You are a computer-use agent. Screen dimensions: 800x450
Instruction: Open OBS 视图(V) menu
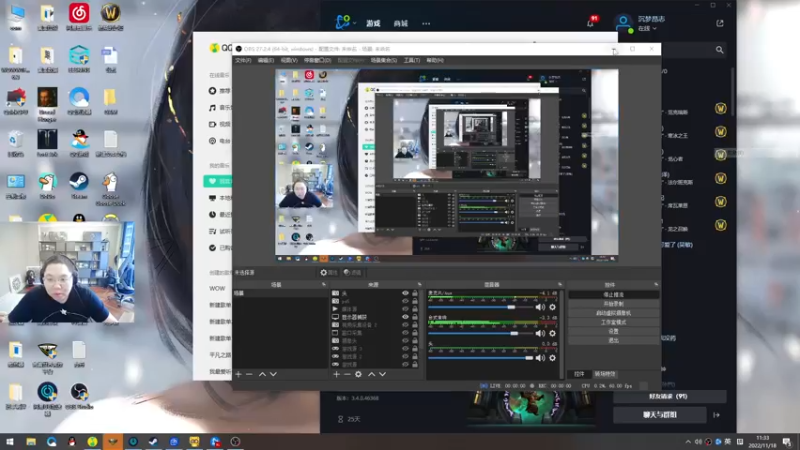tap(289, 60)
